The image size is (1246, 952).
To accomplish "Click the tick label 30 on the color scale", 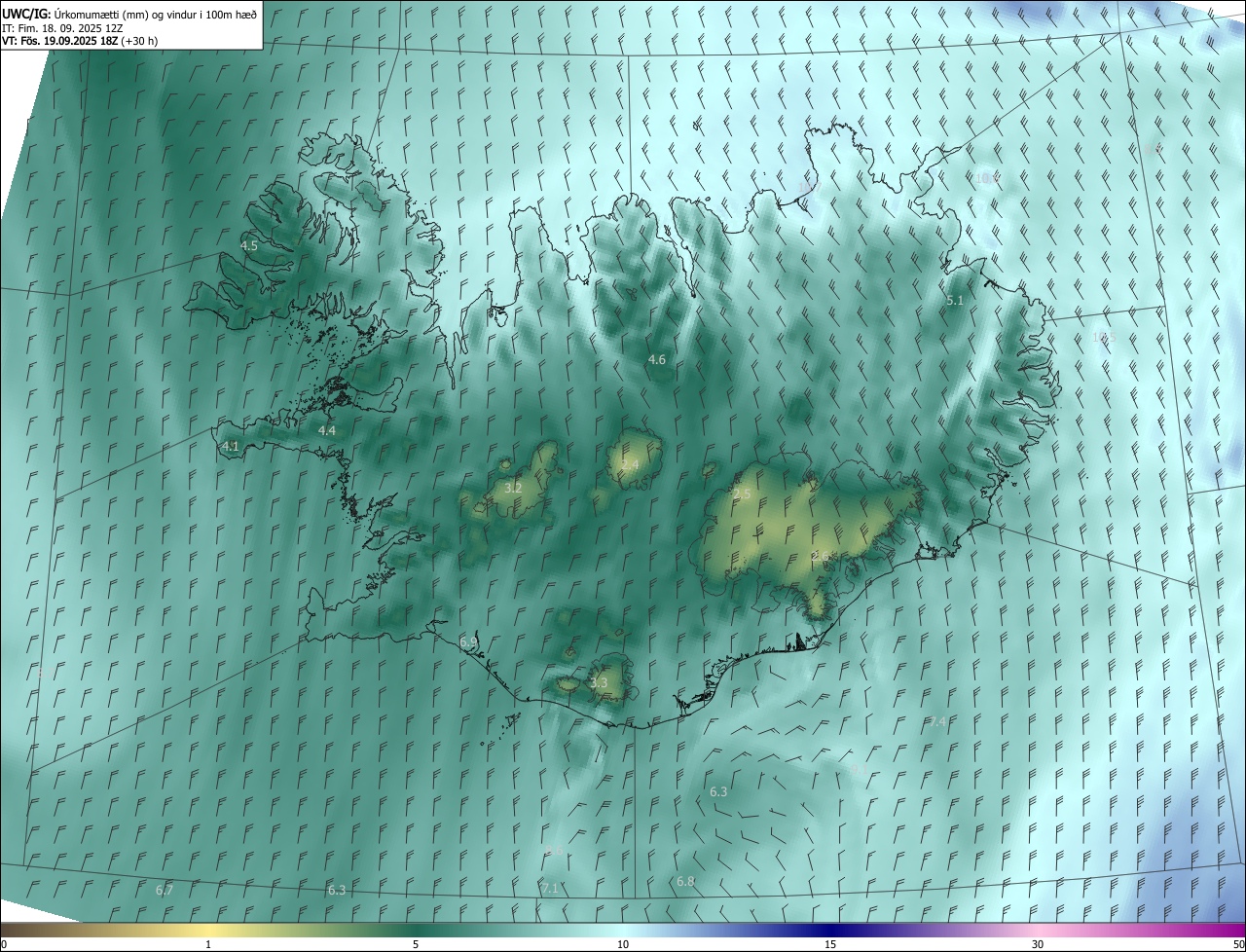I will coord(1038,944).
